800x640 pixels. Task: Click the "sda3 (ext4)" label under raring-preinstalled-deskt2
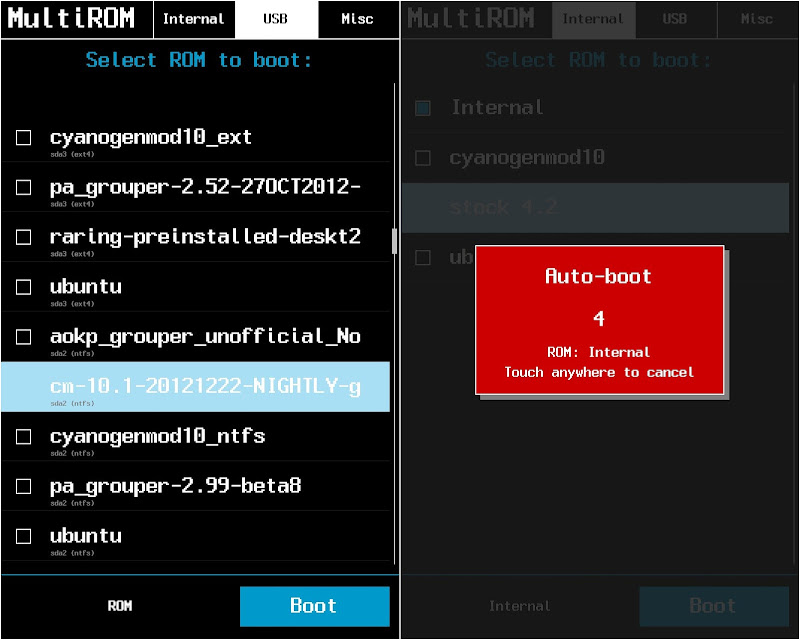pos(72,254)
